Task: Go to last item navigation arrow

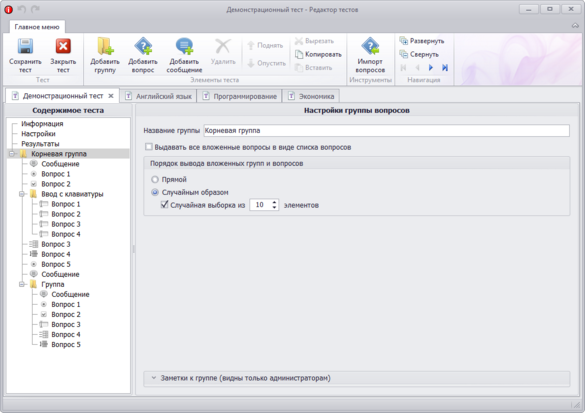Action: pyautogui.click(x=445, y=68)
